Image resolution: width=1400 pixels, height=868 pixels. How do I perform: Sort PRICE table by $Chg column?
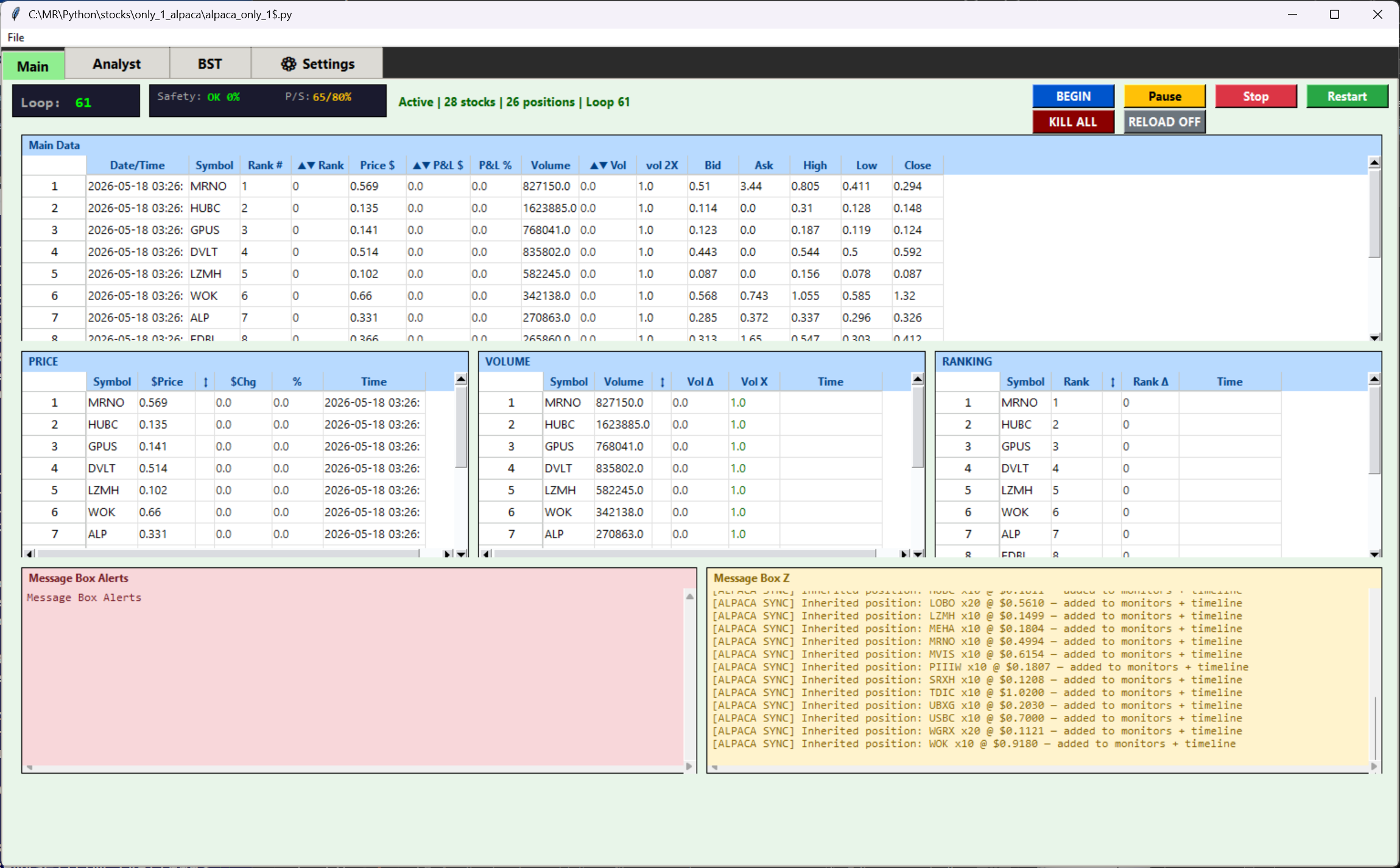point(242,382)
